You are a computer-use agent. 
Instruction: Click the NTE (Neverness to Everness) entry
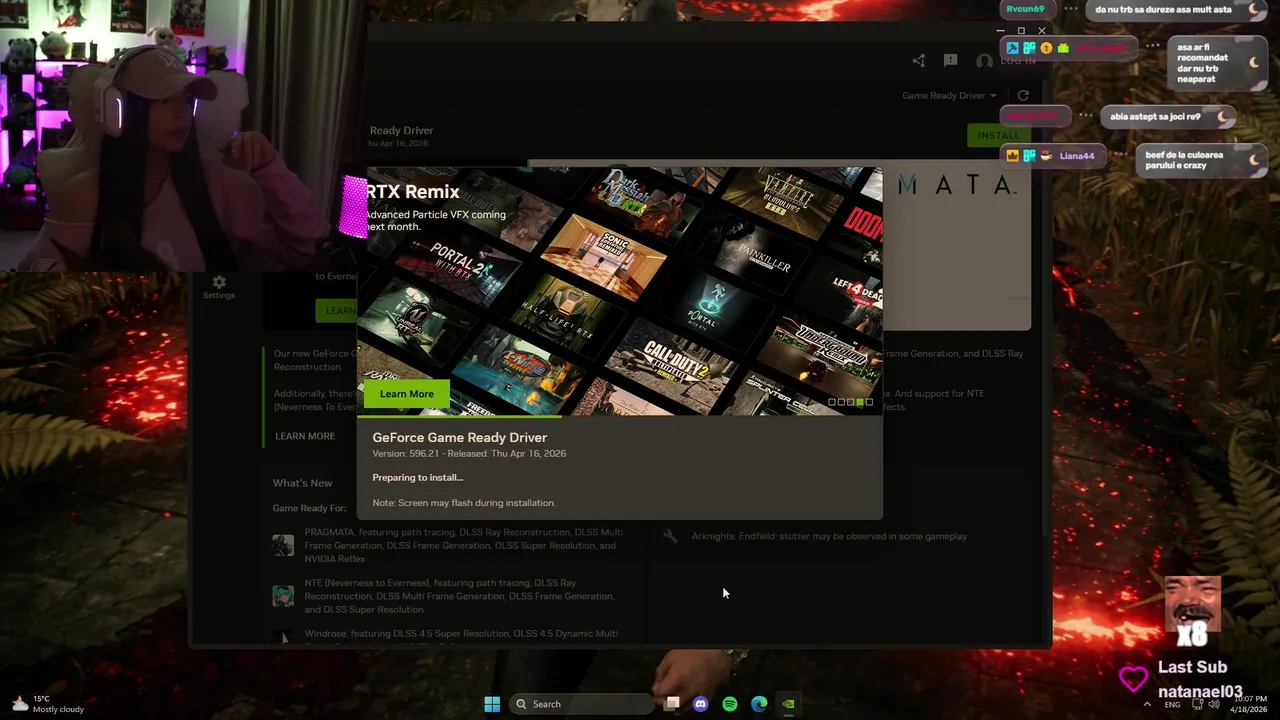(459, 596)
